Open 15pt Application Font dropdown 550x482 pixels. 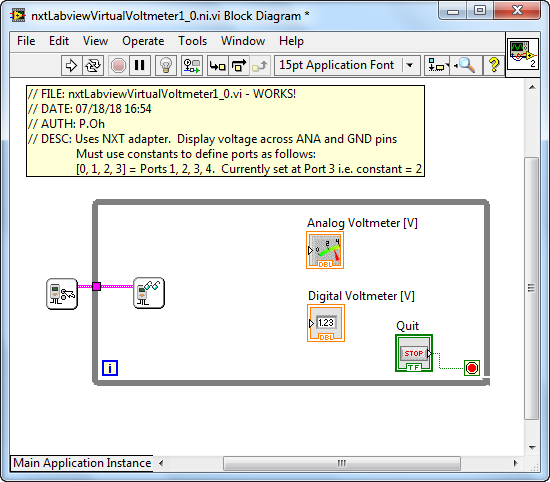(x=347, y=65)
